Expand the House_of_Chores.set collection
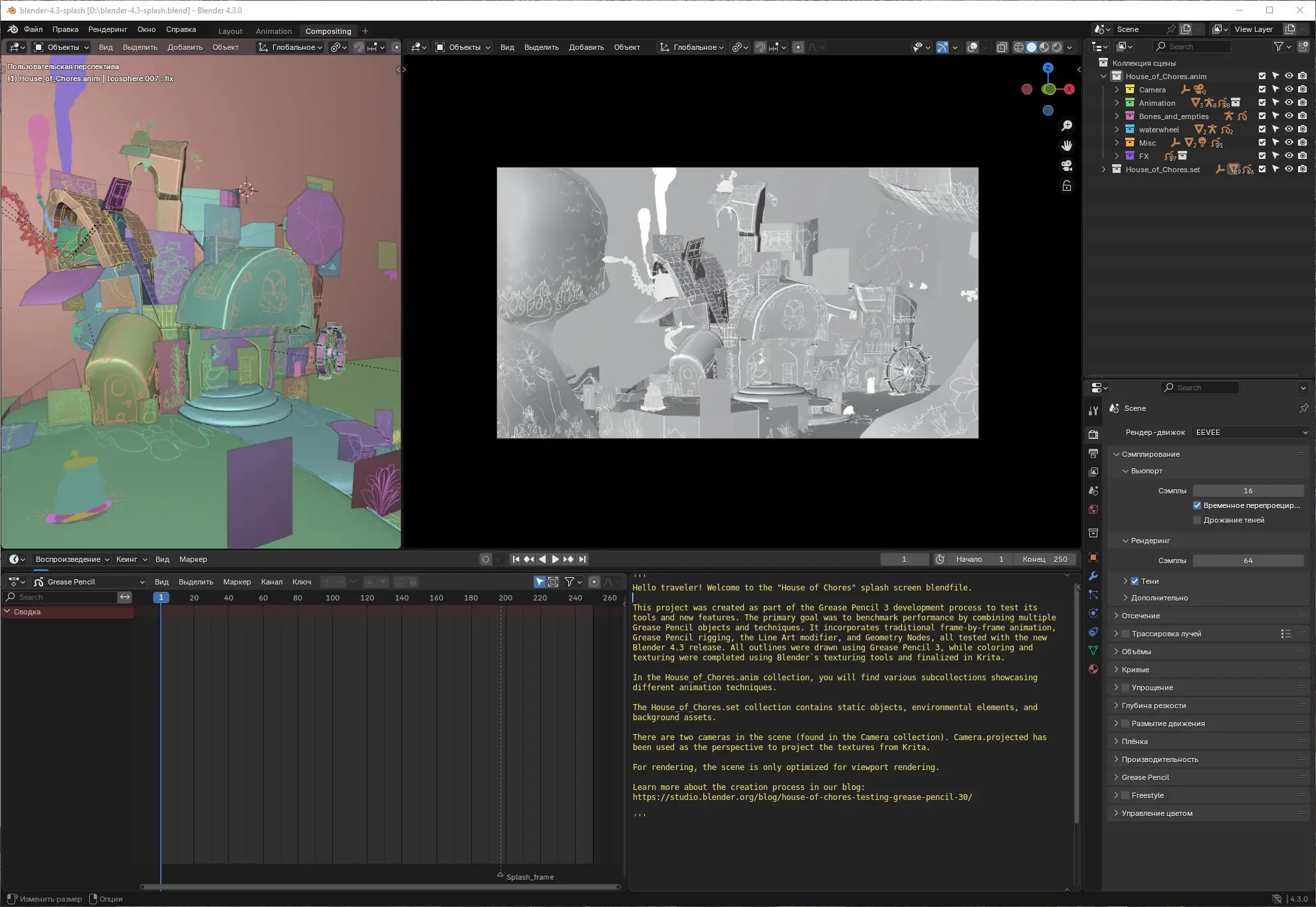The height and width of the screenshot is (907, 1316). coord(1104,170)
